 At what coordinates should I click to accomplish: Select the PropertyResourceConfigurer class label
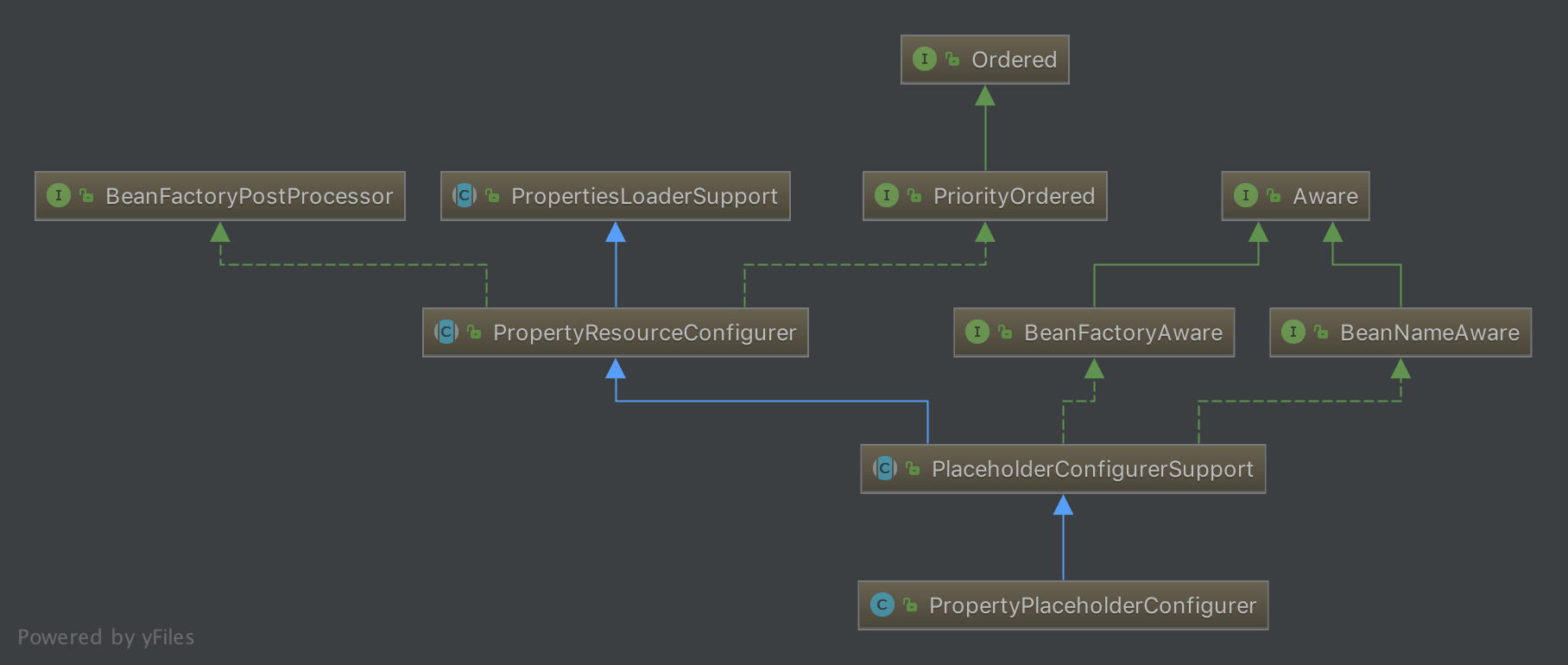(x=644, y=332)
